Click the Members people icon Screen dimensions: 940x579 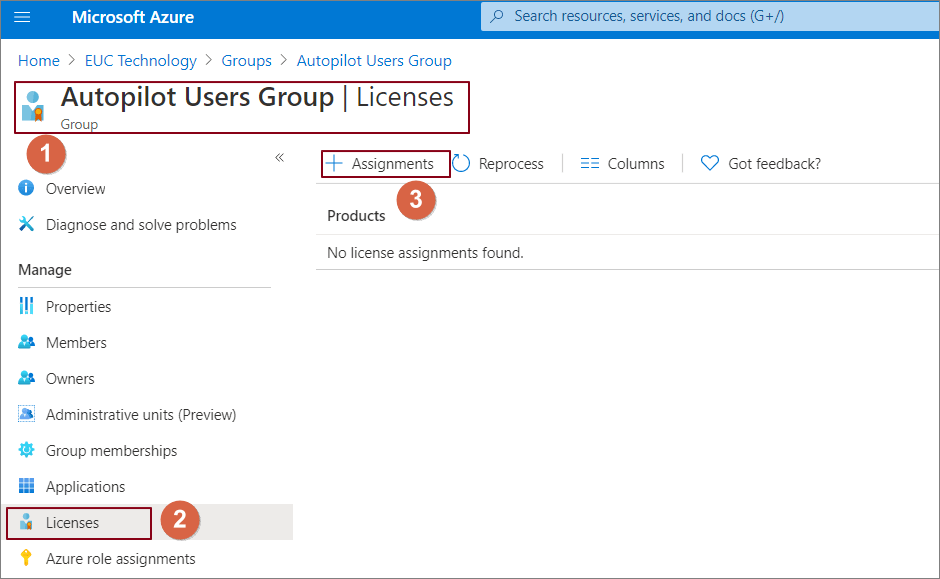[x=26, y=342]
